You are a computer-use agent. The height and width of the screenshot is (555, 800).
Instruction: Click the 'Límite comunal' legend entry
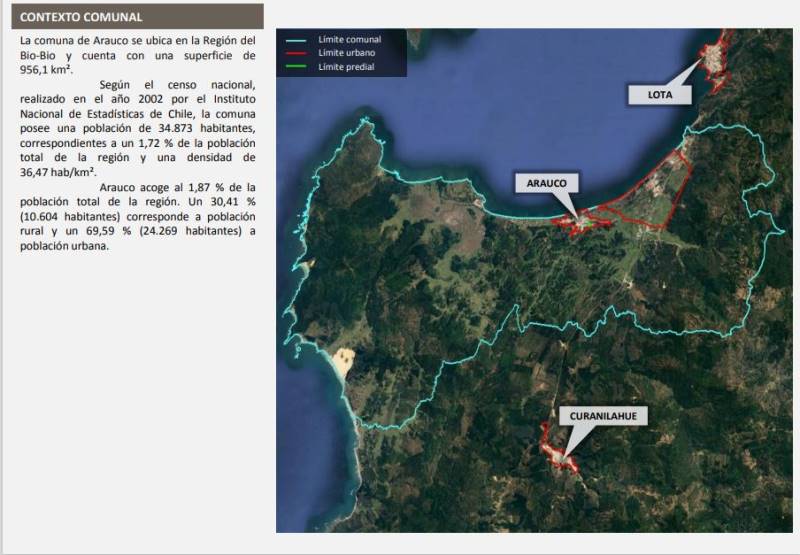pyautogui.click(x=349, y=39)
